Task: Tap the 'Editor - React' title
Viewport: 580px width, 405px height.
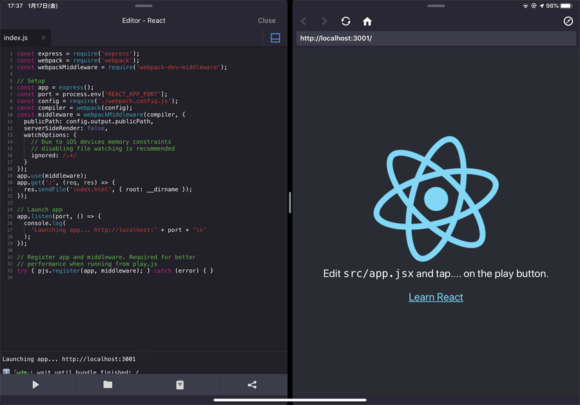Action: (144, 21)
